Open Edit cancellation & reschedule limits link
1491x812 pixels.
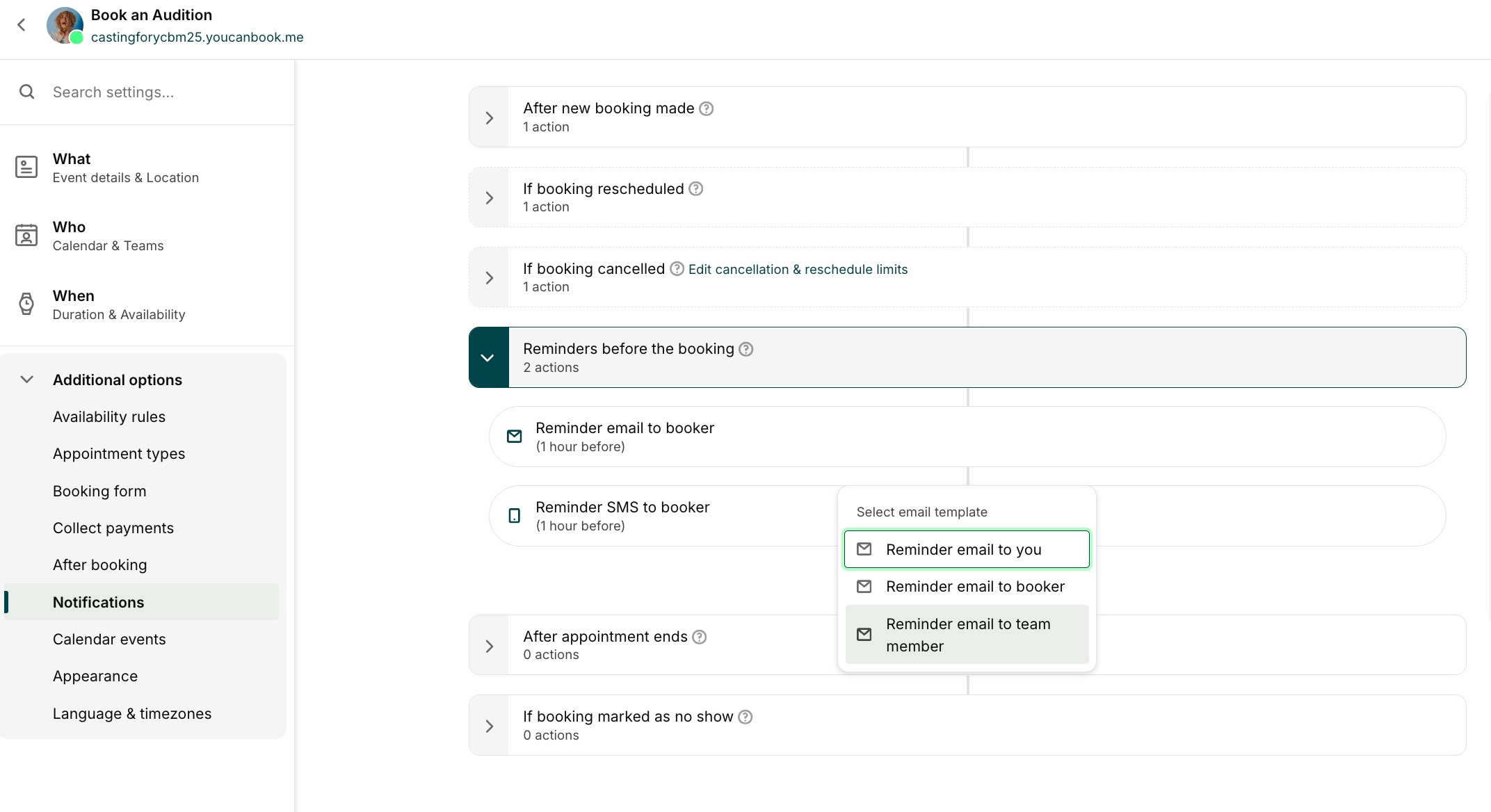[x=798, y=269]
